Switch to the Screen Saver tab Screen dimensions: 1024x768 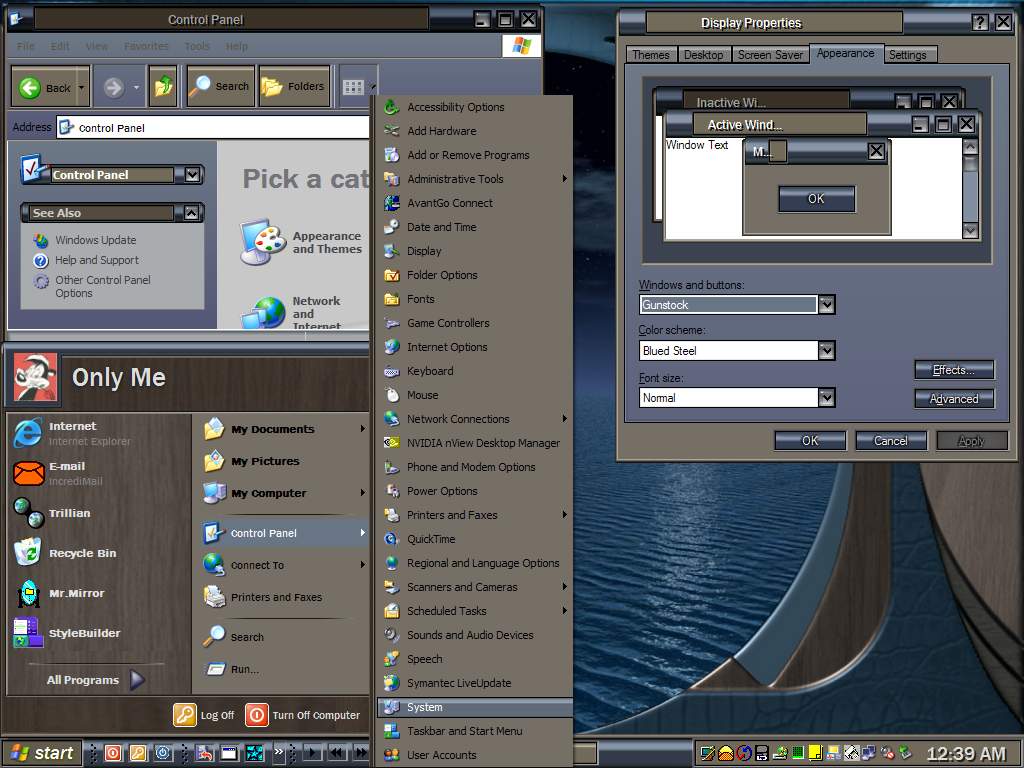(x=769, y=55)
